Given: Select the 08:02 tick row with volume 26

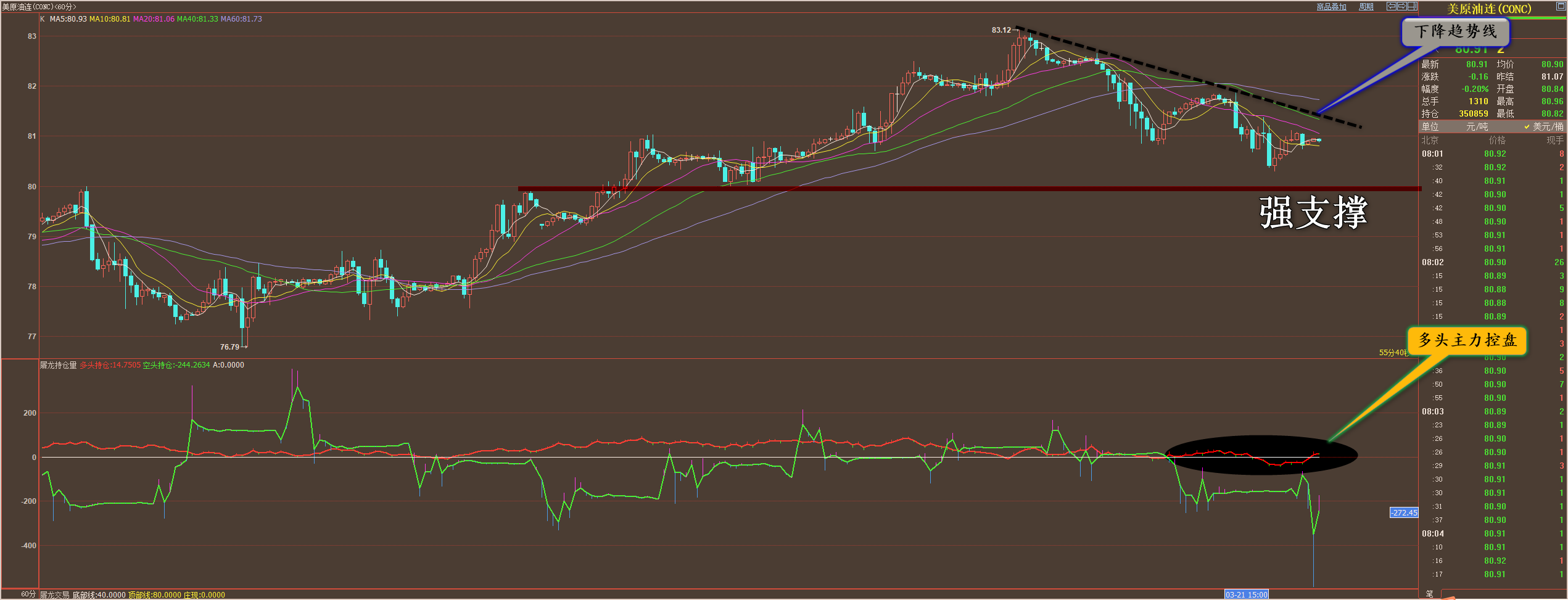Looking at the screenshot, I should 1493,262.
